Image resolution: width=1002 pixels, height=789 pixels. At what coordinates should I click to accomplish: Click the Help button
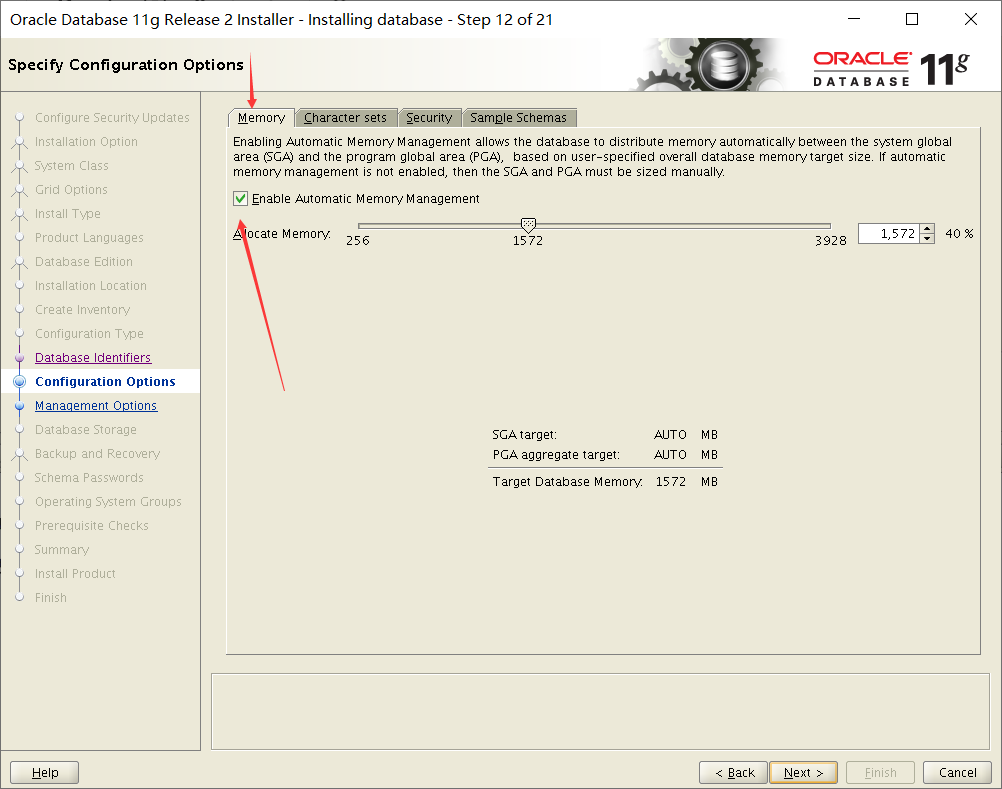coord(45,772)
